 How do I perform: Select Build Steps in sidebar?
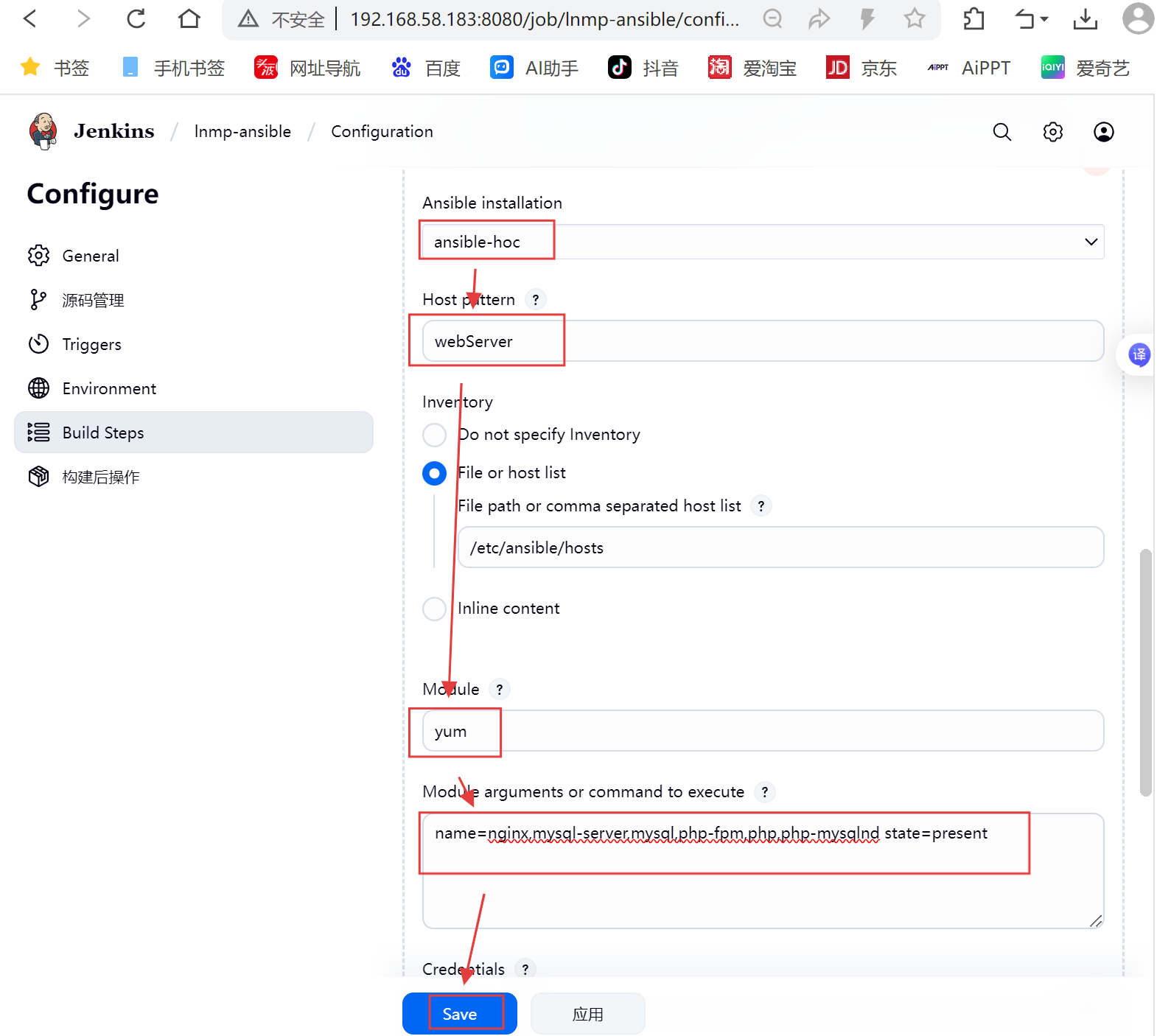(194, 433)
